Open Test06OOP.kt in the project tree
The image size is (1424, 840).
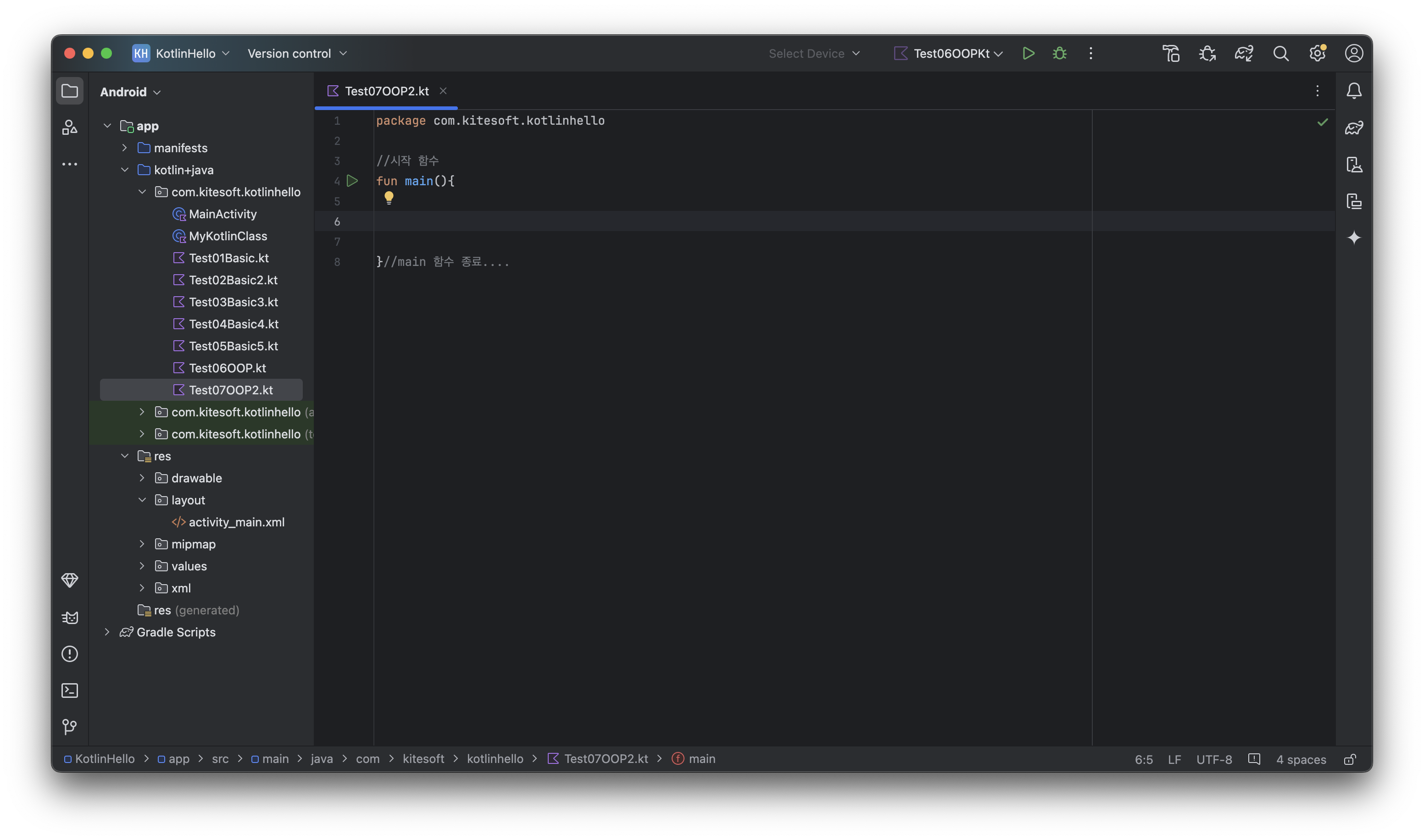tap(227, 368)
